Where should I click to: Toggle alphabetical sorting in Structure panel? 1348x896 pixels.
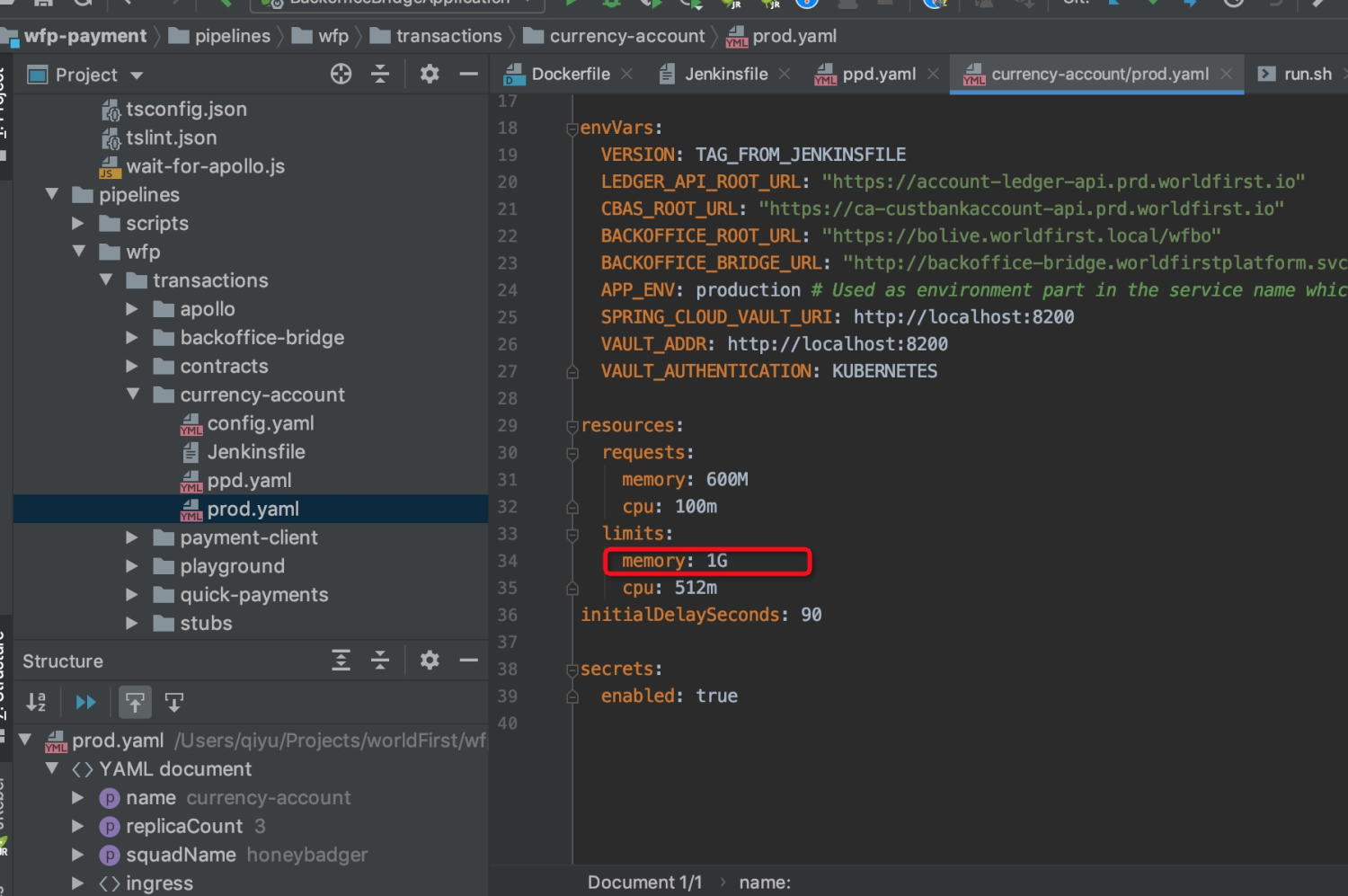[36, 702]
